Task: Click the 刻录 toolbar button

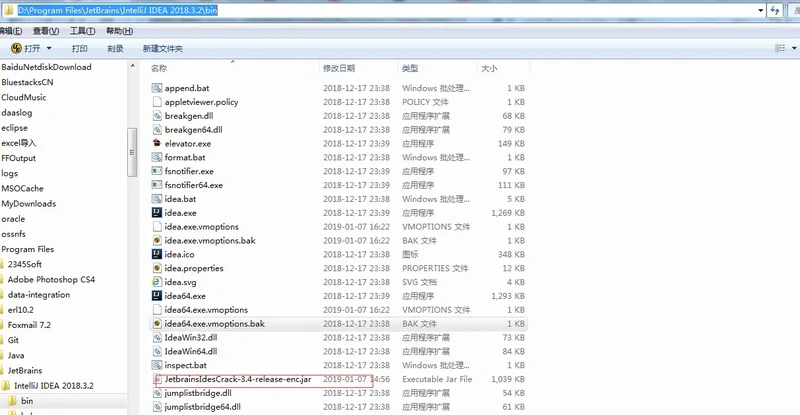Action: [116, 48]
